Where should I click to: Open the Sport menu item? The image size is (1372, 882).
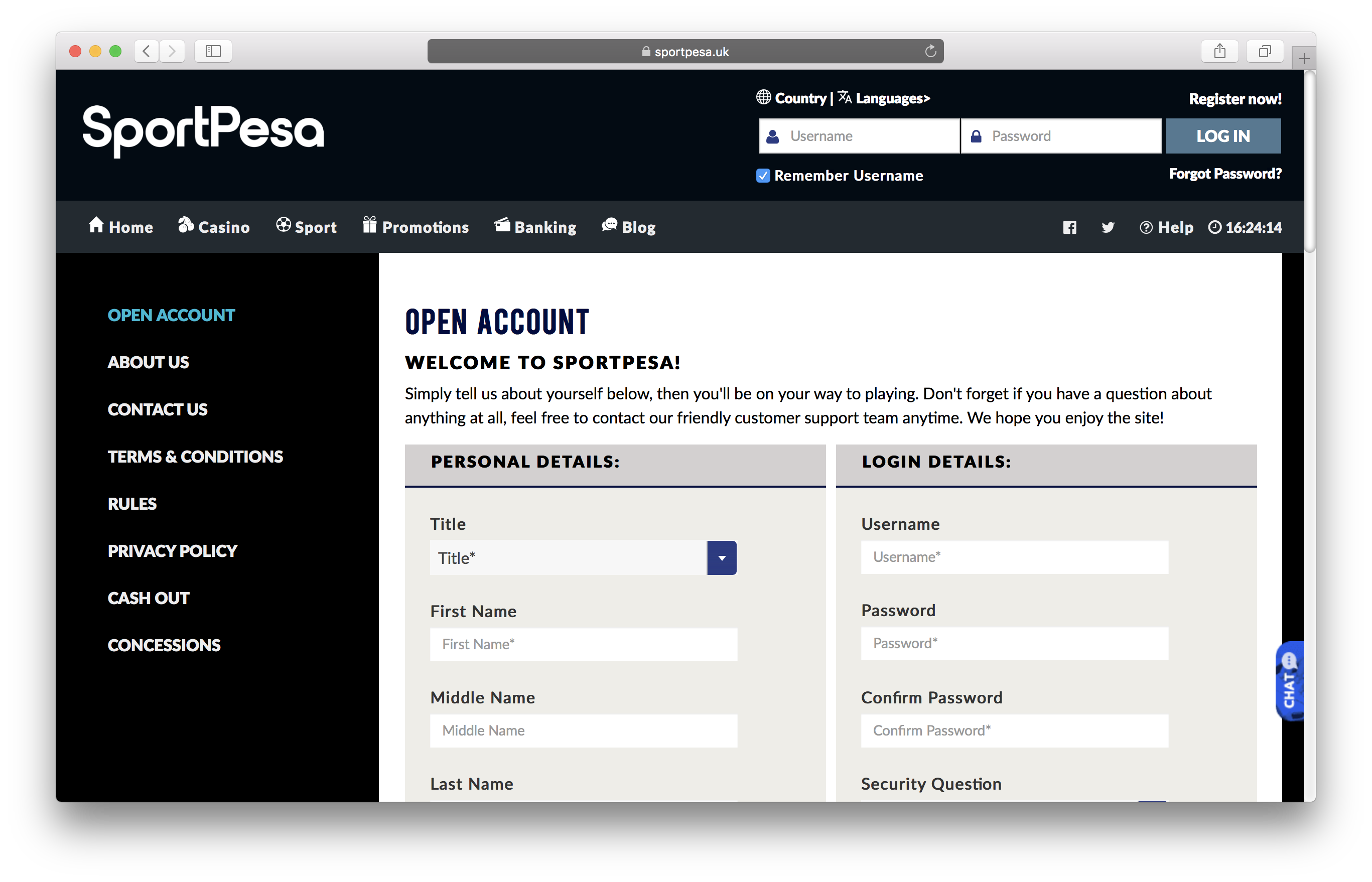click(306, 227)
